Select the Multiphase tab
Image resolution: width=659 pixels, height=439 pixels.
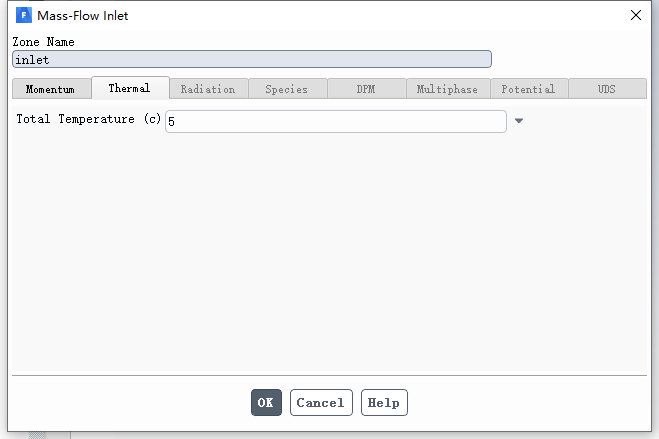tap(448, 89)
